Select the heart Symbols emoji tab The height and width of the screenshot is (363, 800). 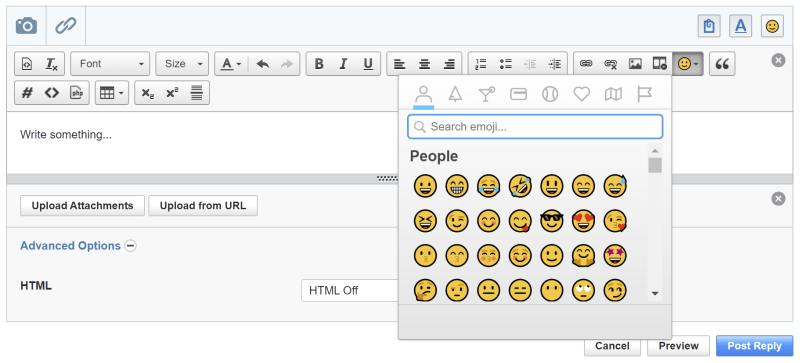coord(582,94)
